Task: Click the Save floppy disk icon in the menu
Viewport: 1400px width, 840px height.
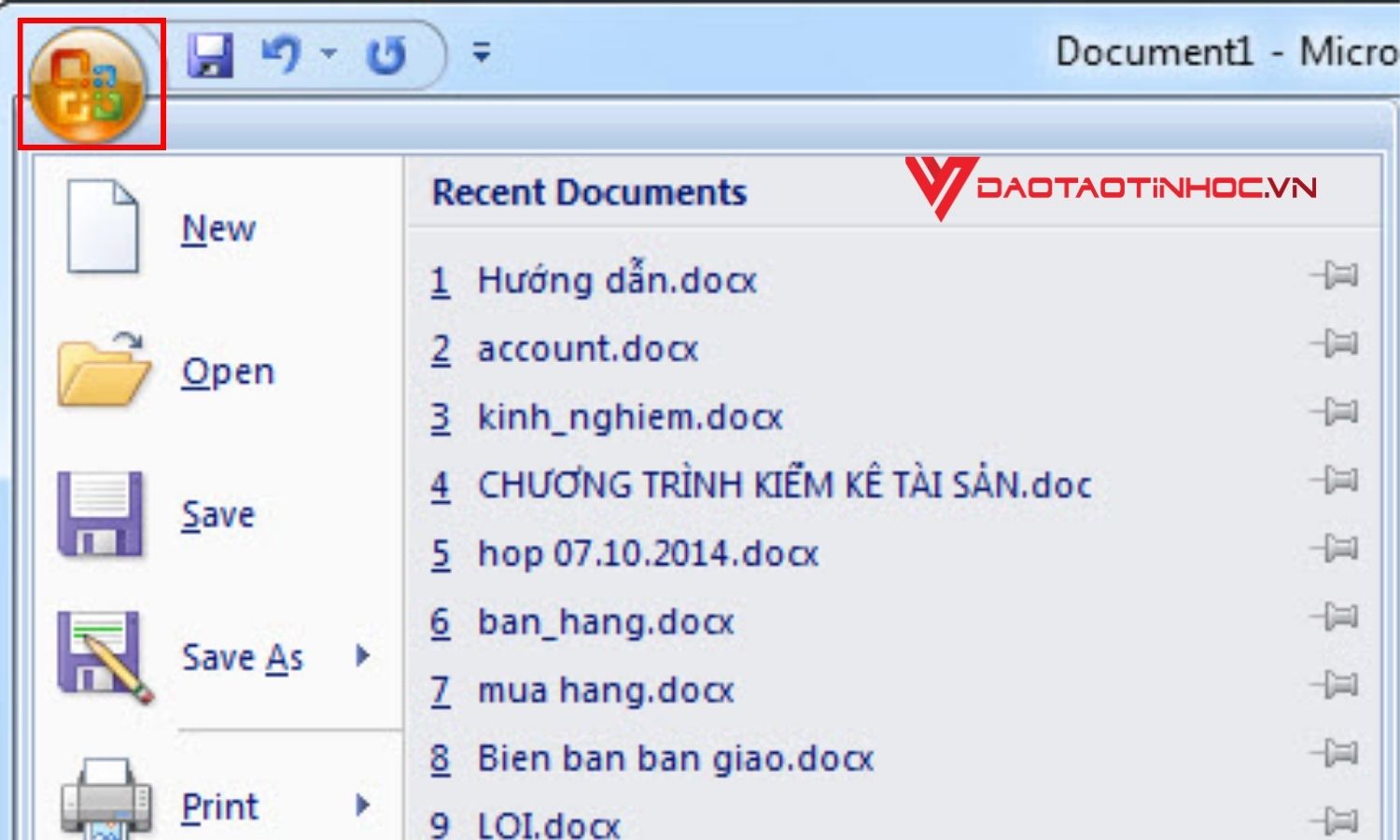Action: pos(103,511)
